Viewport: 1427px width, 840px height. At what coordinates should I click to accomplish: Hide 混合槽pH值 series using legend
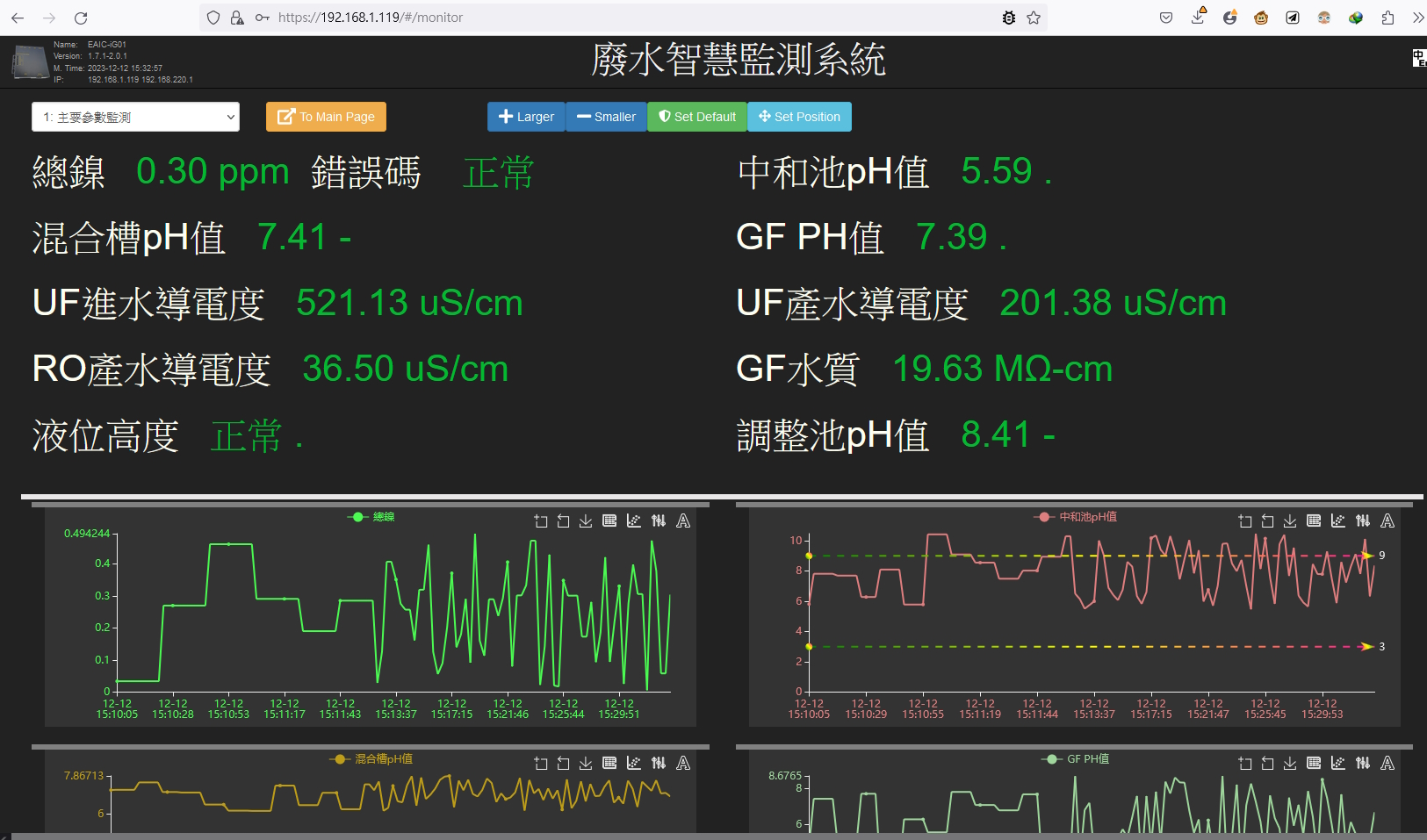click(x=371, y=759)
